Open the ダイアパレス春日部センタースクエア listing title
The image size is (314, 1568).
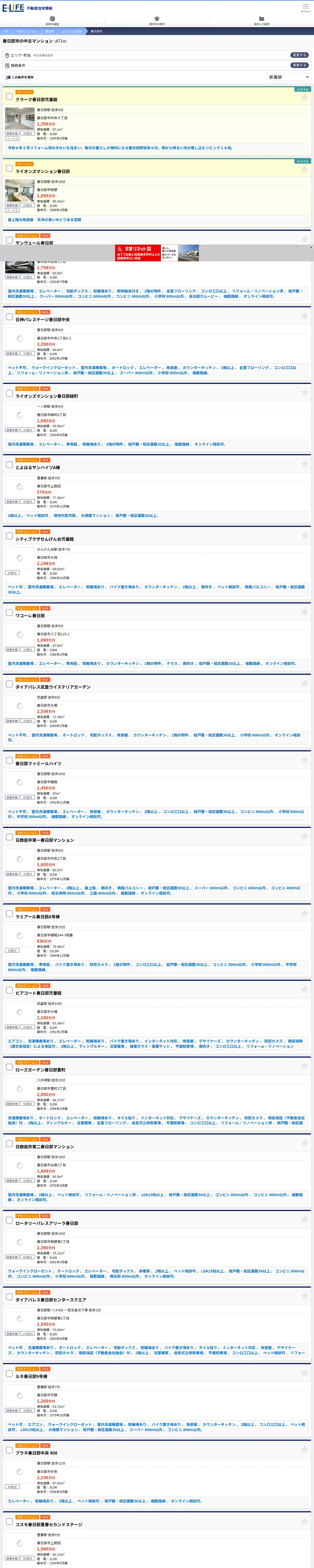[x=51, y=1300]
